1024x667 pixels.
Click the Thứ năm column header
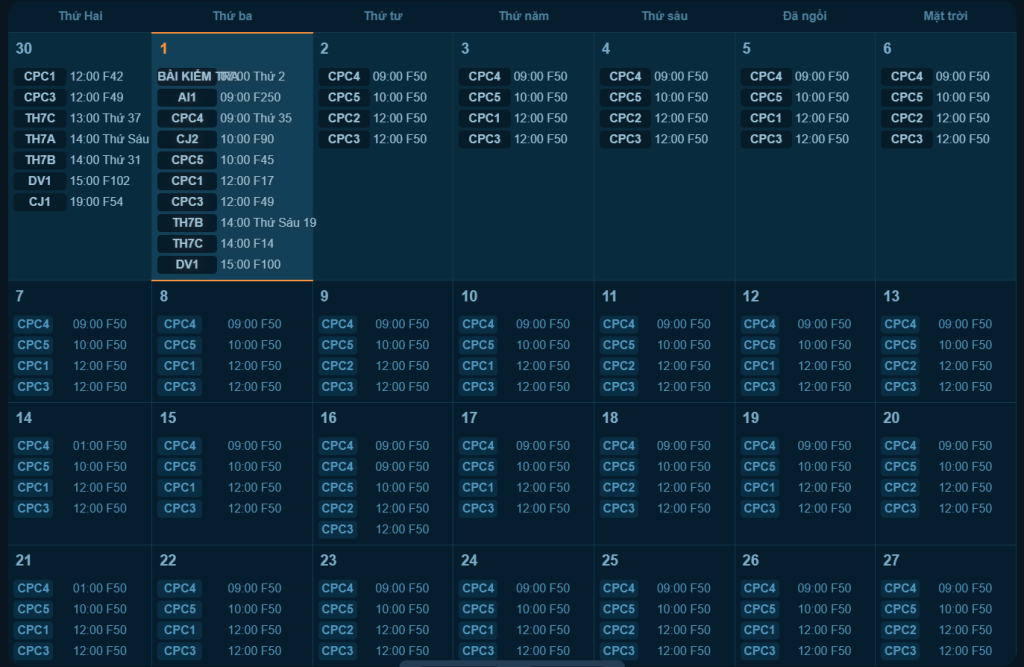pos(523,16)
